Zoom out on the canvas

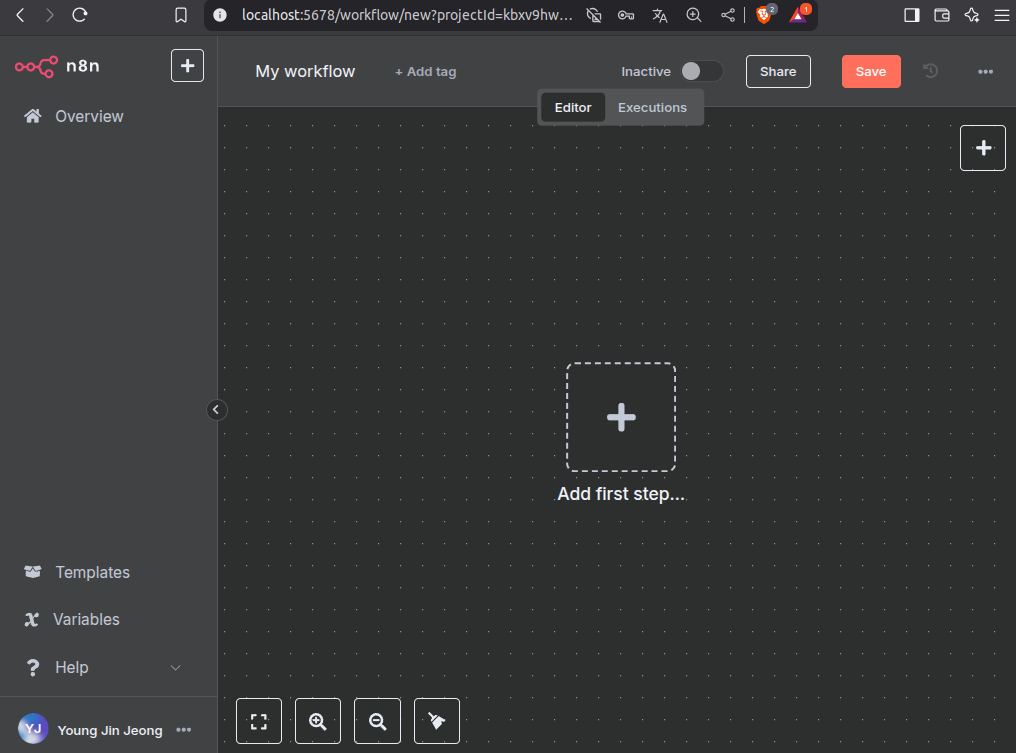point(377,721)
